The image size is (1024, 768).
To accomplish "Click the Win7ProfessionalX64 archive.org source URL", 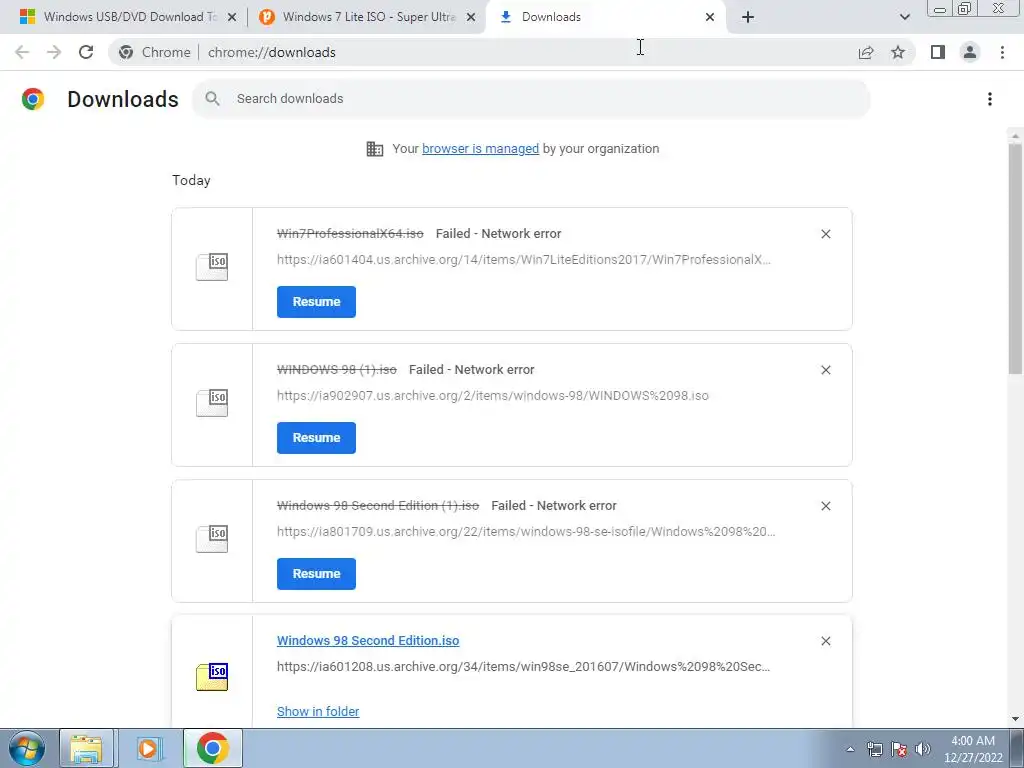I will (524, 260).
